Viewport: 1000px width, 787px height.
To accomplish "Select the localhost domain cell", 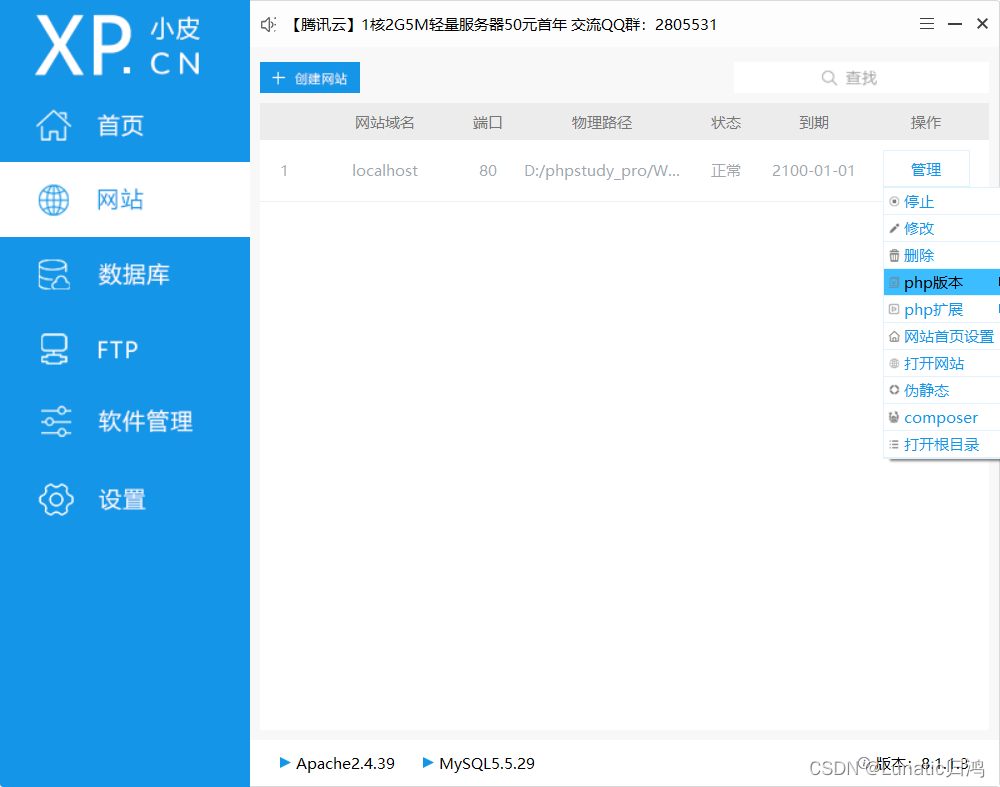I will tap(385, 170).
